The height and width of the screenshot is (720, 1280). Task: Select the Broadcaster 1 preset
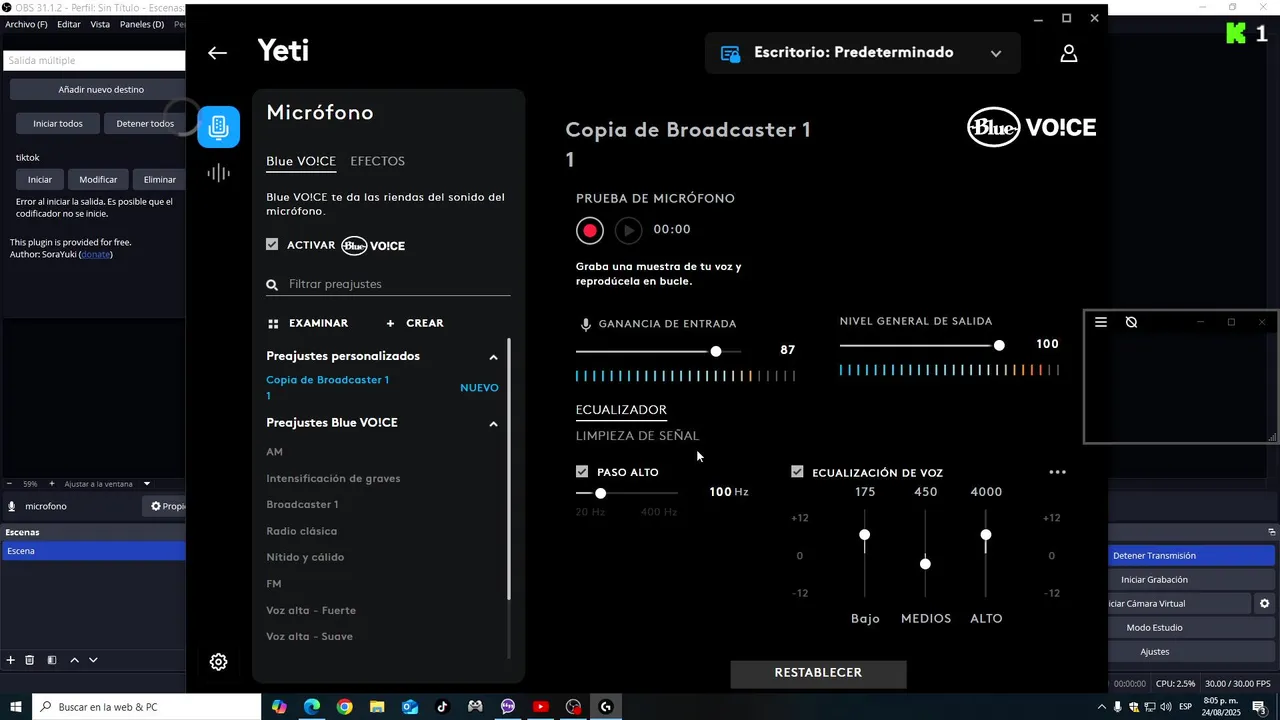(x=302, y=505)
